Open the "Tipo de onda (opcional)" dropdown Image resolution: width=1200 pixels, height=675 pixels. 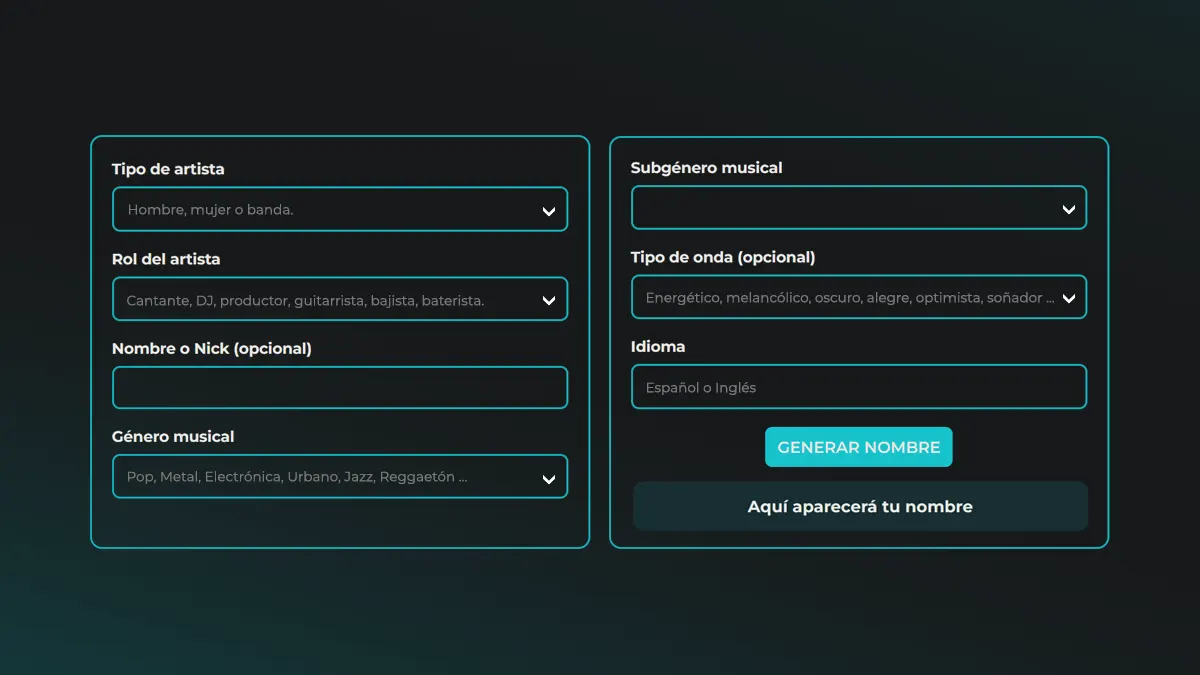click(859, 297)
